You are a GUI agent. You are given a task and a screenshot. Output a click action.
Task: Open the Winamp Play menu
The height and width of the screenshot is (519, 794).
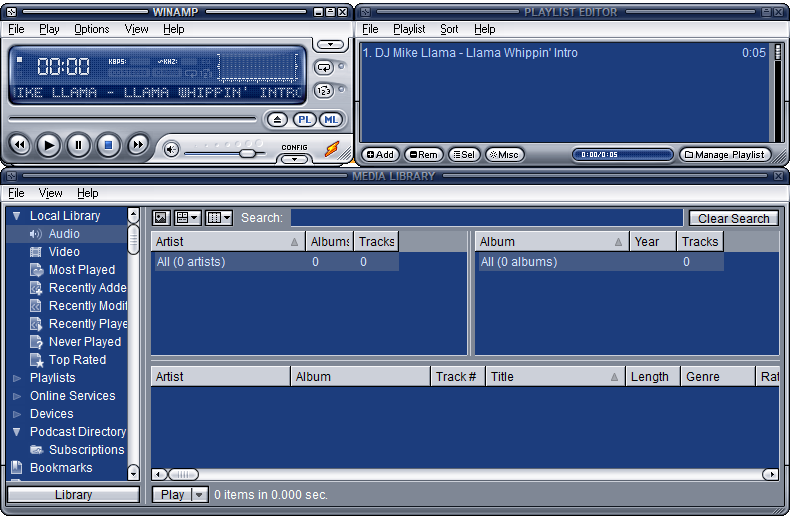click(x=49, y=29)
